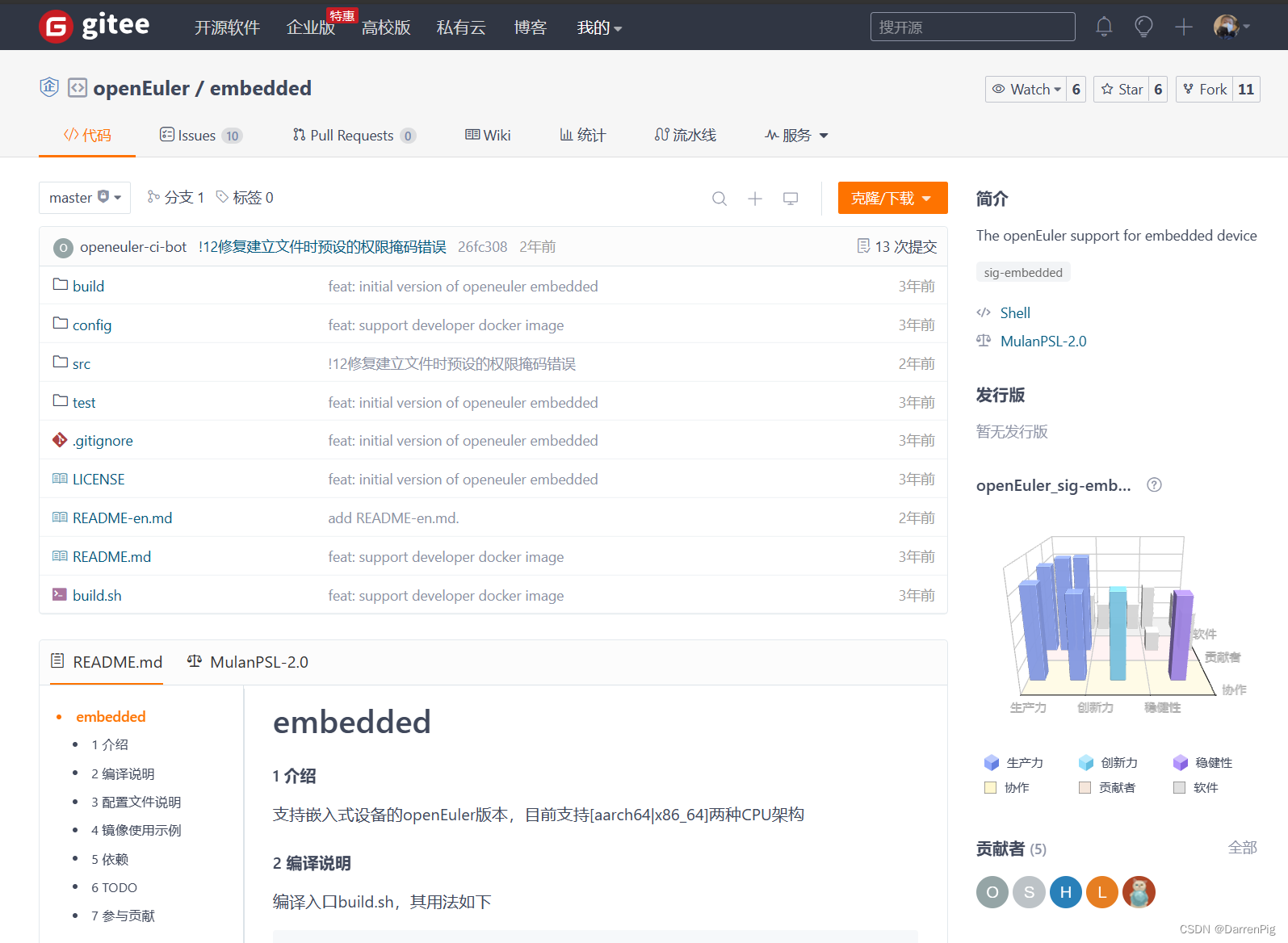Open the notifications bell icon
This screenshot has height=943, width=1288.
[1104, 27]
